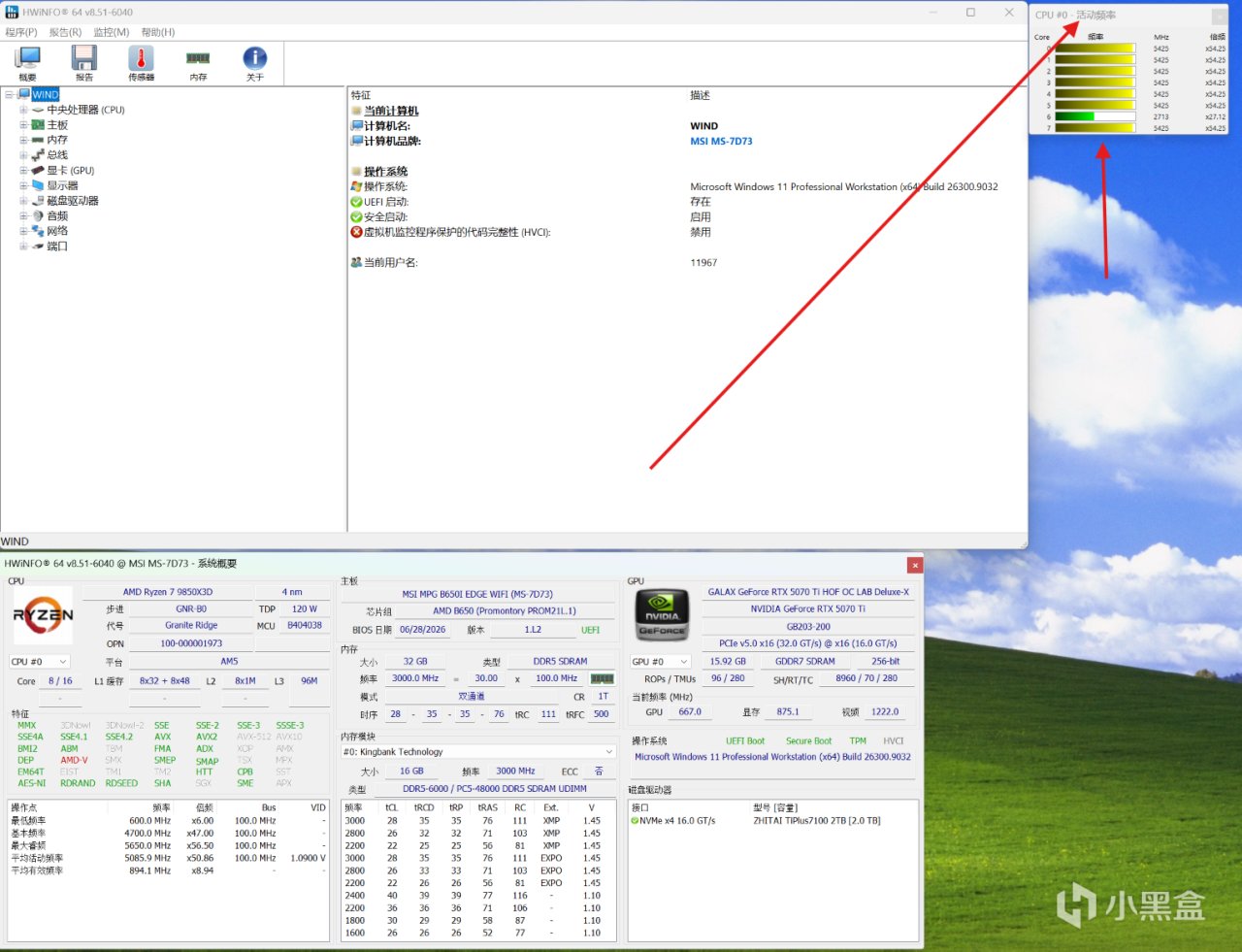Select 内存 in the device tree
This screenshot has width=1242, height=952.
[57, 140]
